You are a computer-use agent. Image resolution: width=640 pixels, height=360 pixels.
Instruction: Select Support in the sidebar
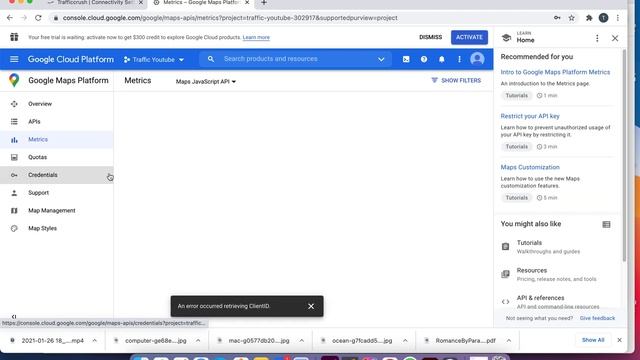pyautogui.click(x=57, y=193)
